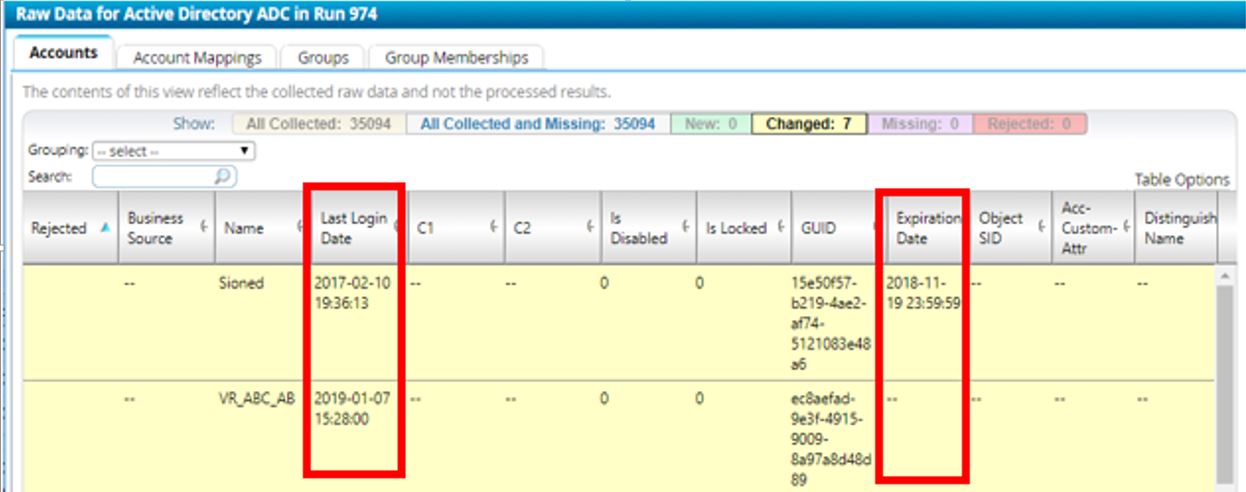Click sort icon on Business Source column
The height and width of the screenshot is (492, 1246).
[204, 228]
